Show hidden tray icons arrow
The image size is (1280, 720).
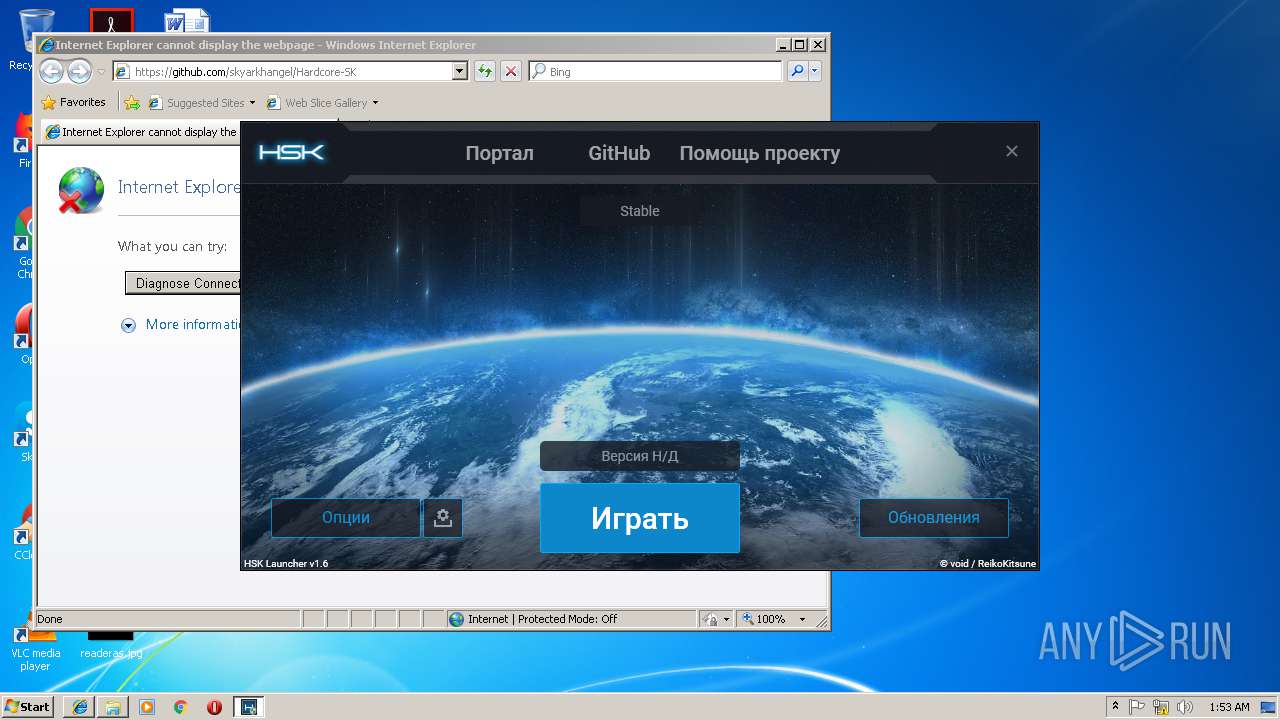tap(1116, 706)
